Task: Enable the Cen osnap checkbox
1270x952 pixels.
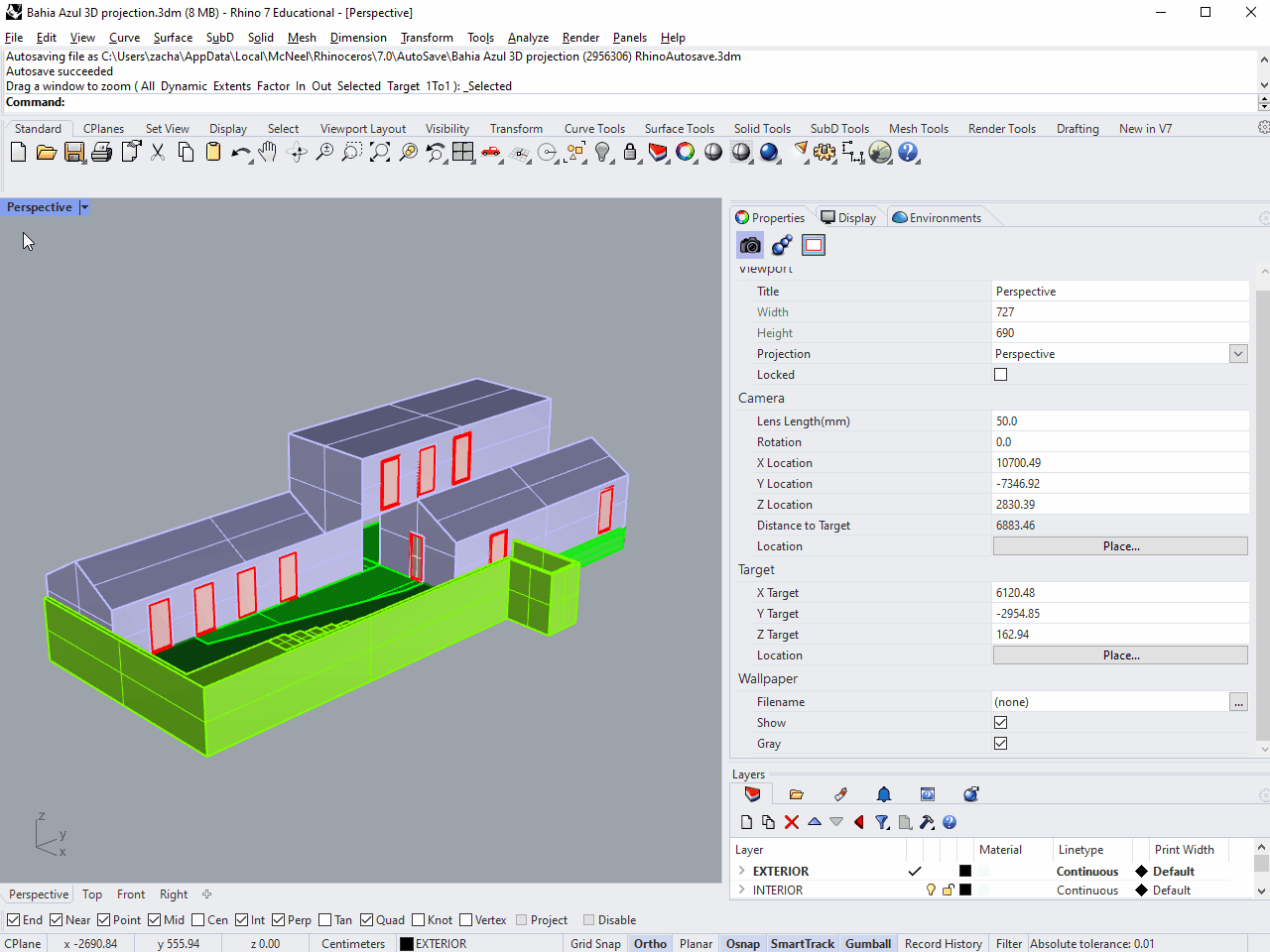Action: 198,920
